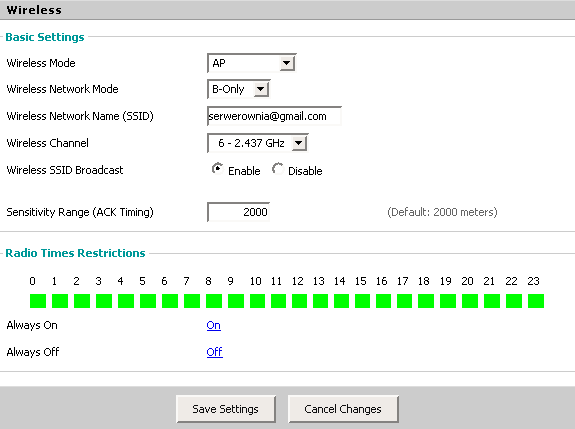Toggle the radio hour 5 green block

(148, 301)
